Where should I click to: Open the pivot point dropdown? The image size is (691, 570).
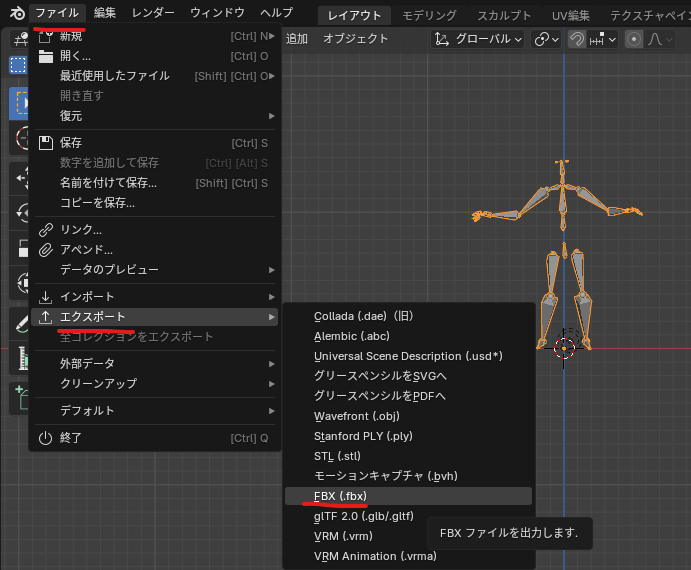tap(546, 39)
